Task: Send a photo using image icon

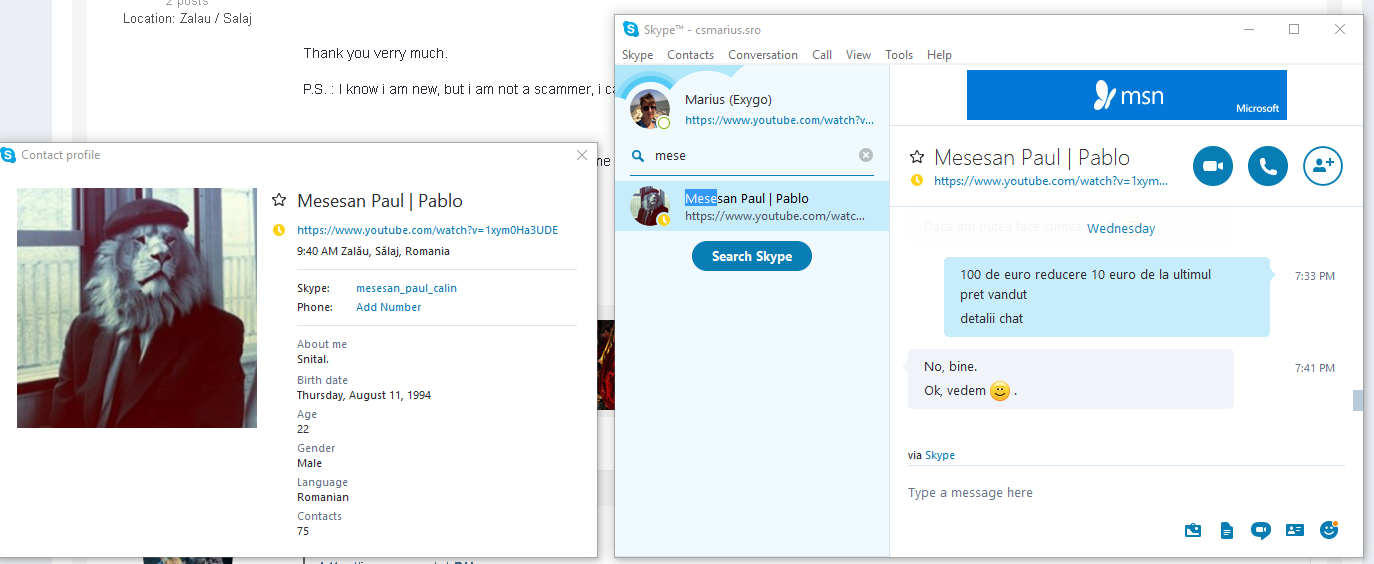Action: coord(1193,531)
